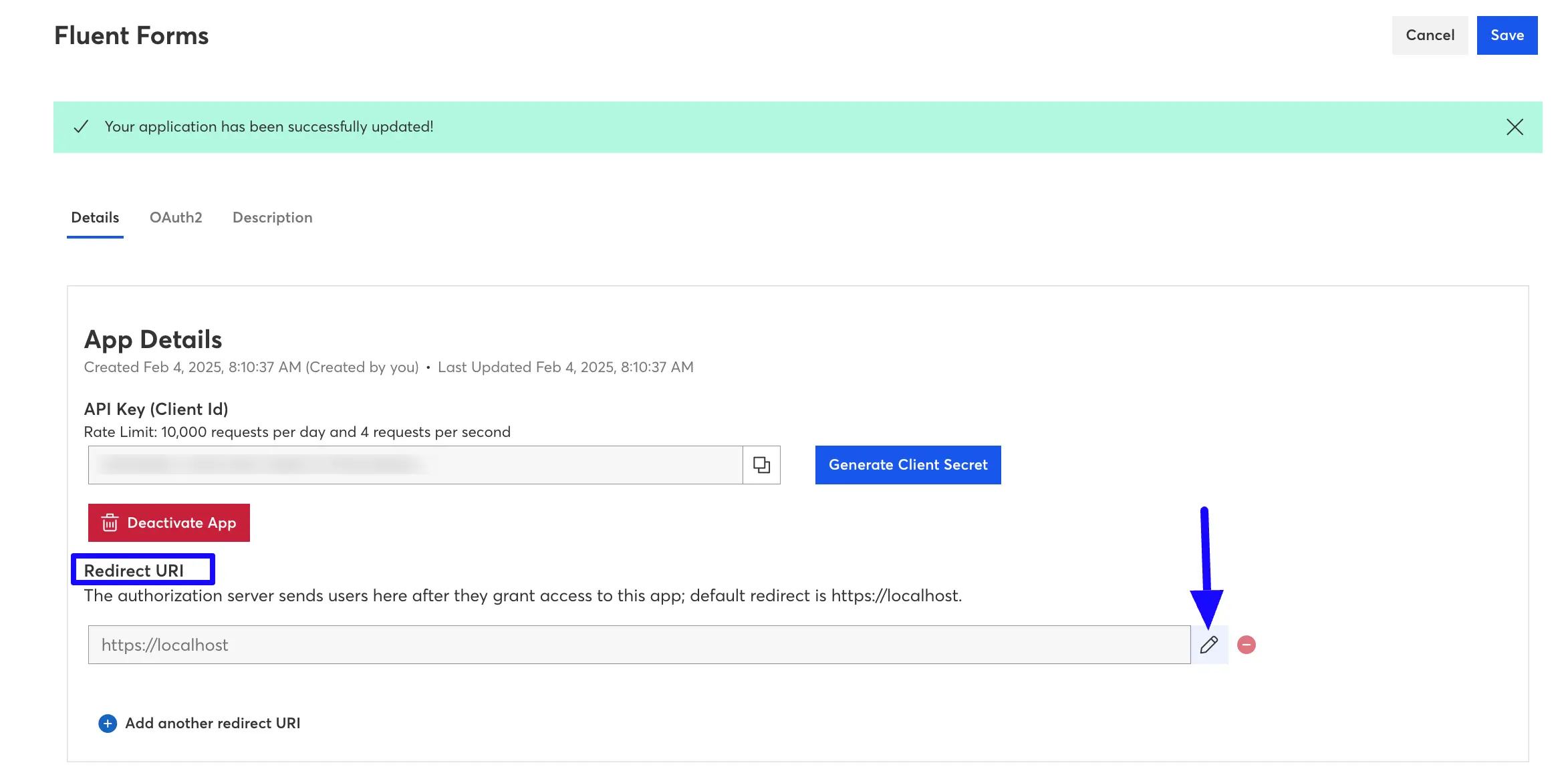Copy the API Key to clipboard
1568x775 pixels.
tap(761, 465)
